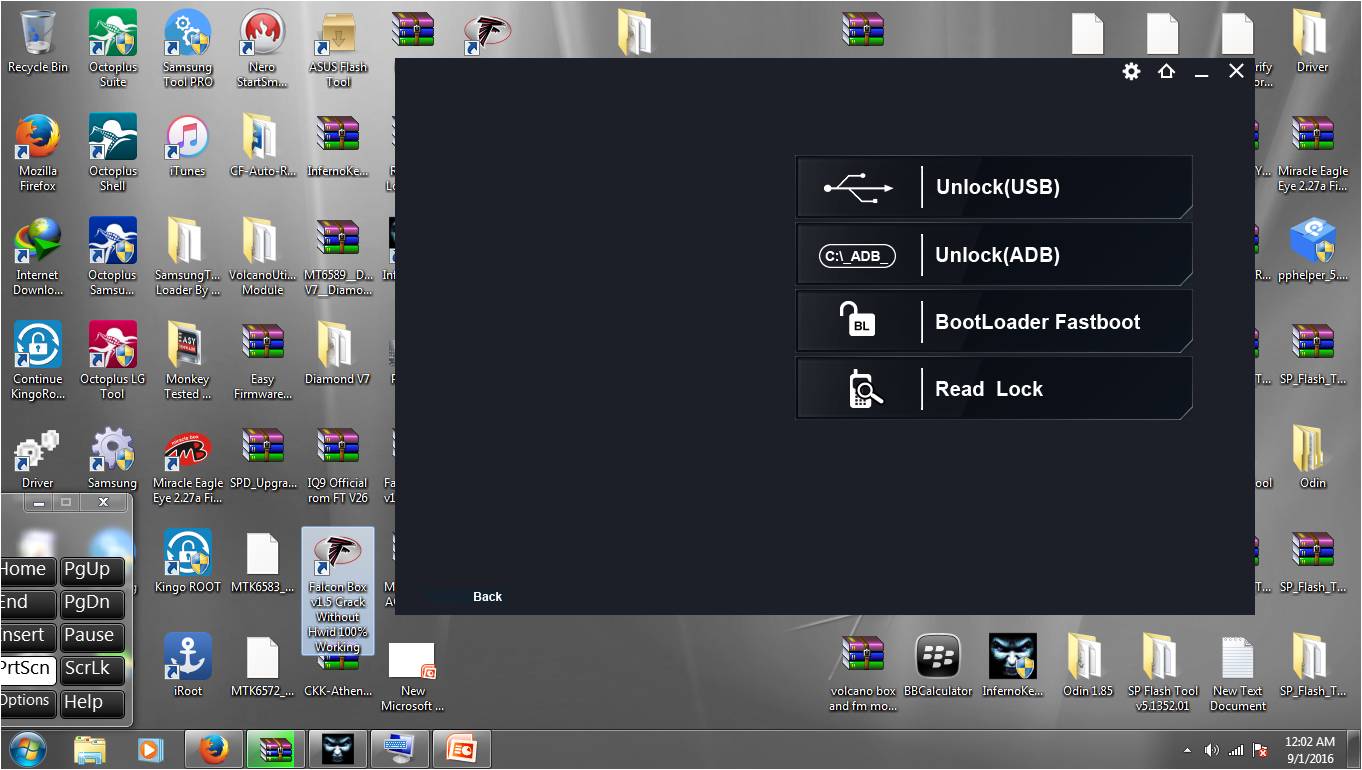The image size is (1362, 770).
Task: Launch Nero StartSmart shortcut
Action: [262, 48]
